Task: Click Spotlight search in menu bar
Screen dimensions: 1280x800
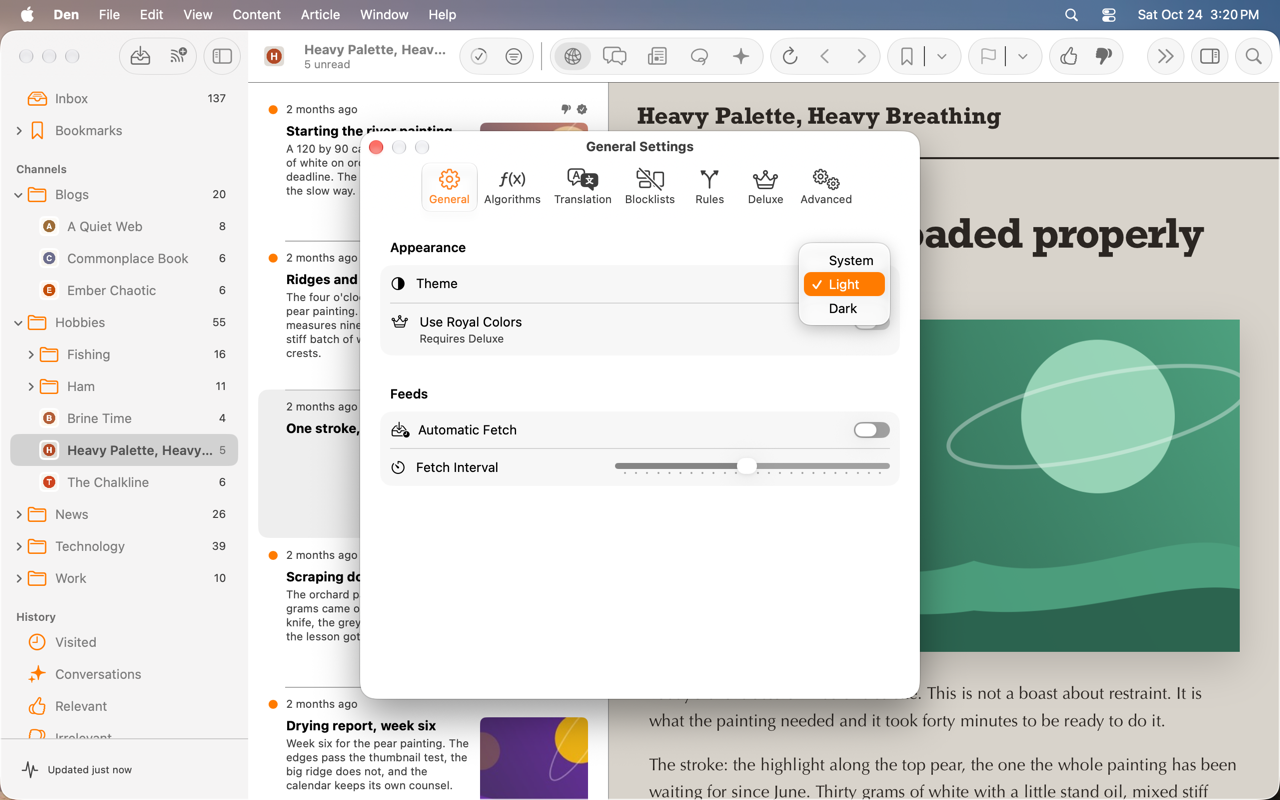Action: (1071, 15)
